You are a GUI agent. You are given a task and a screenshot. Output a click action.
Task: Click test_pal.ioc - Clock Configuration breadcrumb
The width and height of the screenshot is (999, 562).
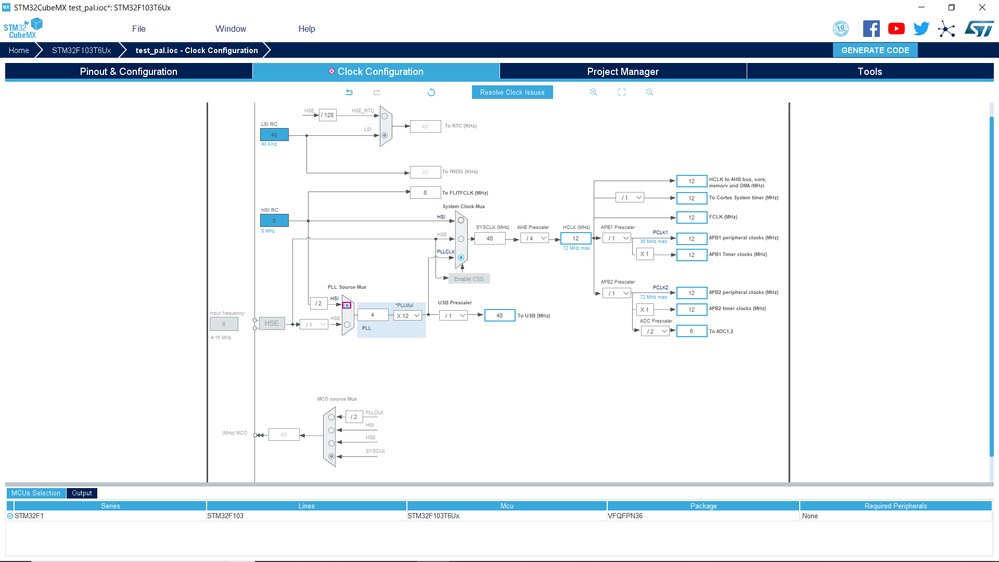pos(197,50)
